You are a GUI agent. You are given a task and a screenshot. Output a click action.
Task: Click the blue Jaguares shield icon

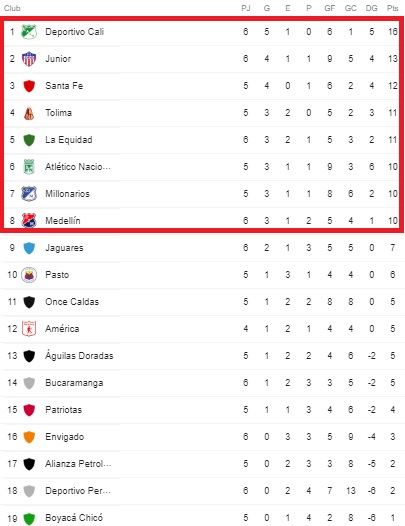pos(29,248)
